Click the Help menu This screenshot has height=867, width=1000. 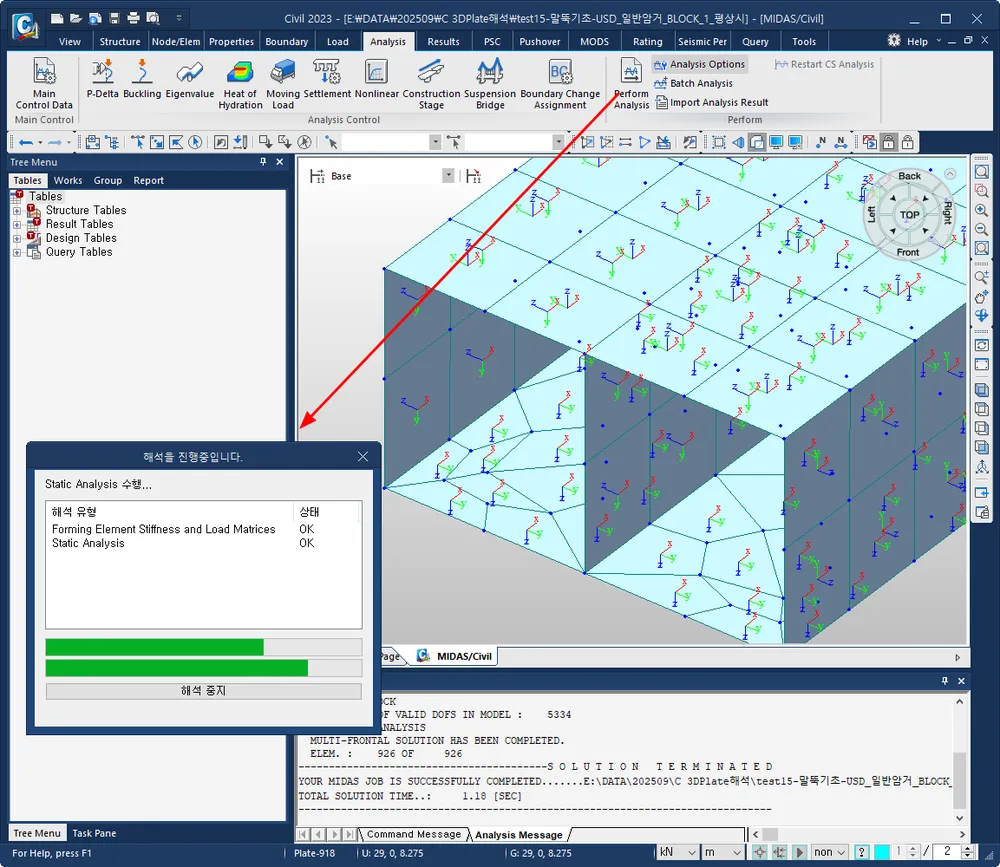point(917,41)
